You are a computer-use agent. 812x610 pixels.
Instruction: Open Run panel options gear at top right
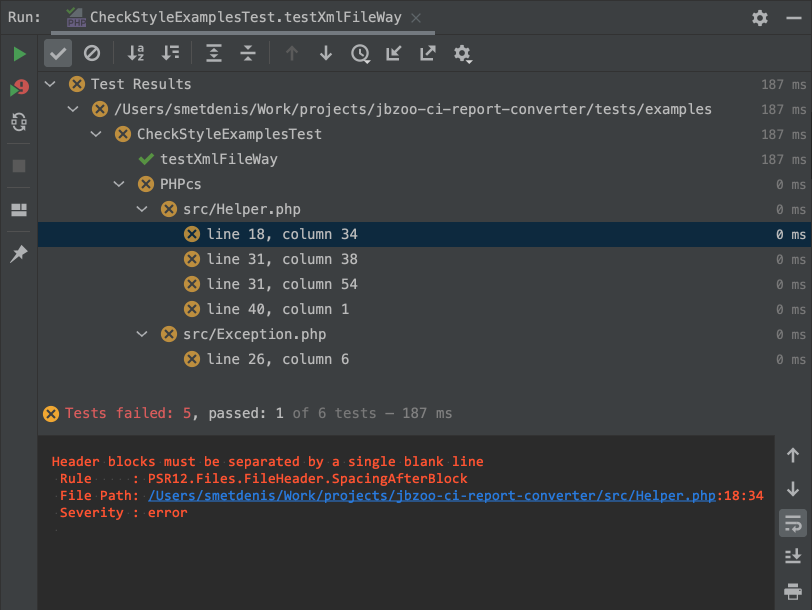[x=760, y=18]
